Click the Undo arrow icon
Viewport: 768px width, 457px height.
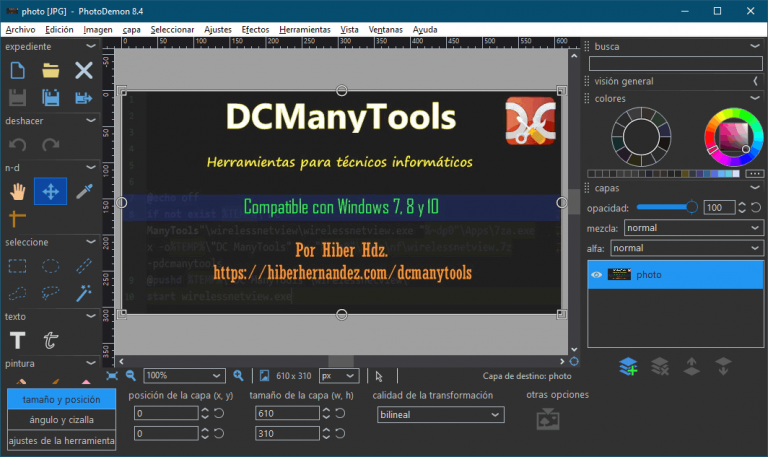(18, 144)
